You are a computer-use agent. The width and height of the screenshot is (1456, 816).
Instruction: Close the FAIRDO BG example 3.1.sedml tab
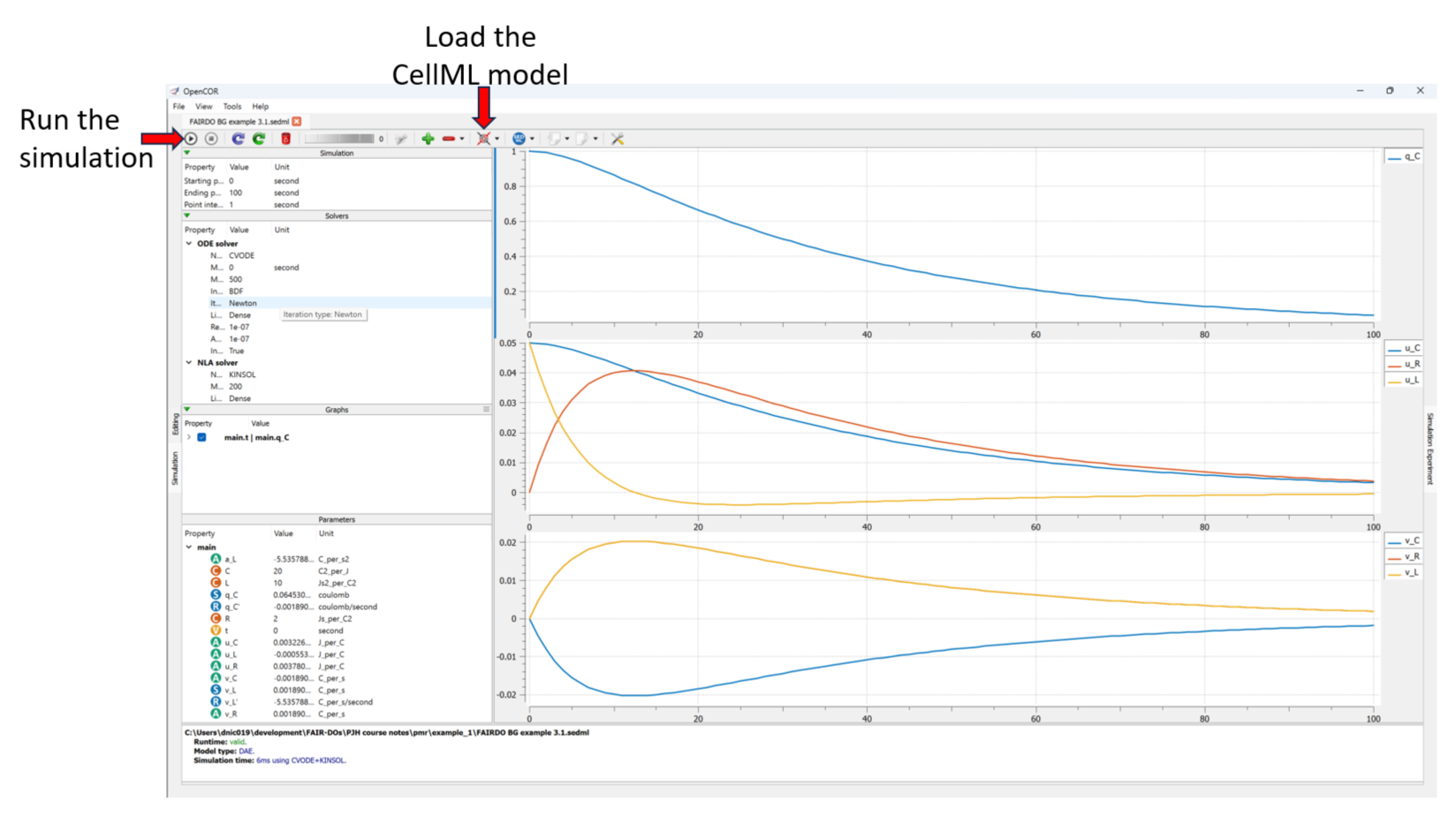pyautogui.click(x=297, y=121)
